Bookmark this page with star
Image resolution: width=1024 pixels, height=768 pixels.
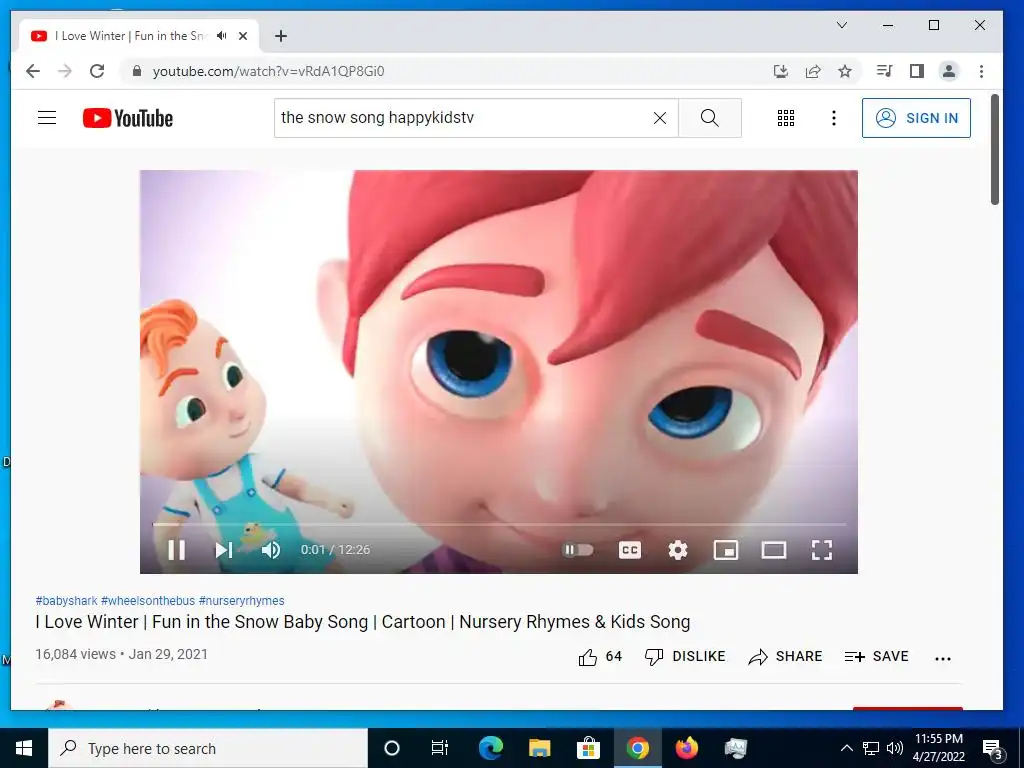(x=845, y=71)
